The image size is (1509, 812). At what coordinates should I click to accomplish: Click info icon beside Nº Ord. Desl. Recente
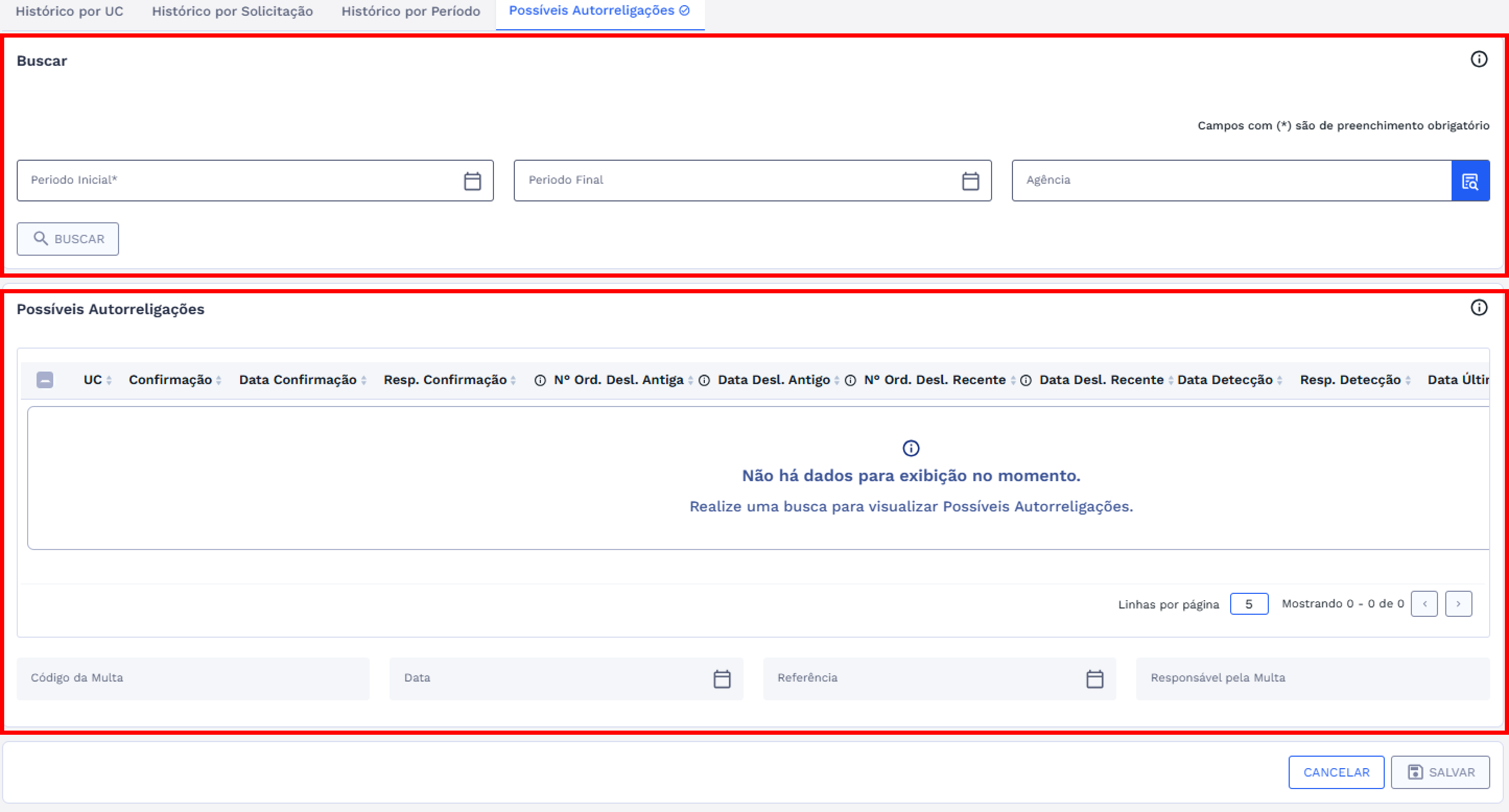(x=850, y=380)
